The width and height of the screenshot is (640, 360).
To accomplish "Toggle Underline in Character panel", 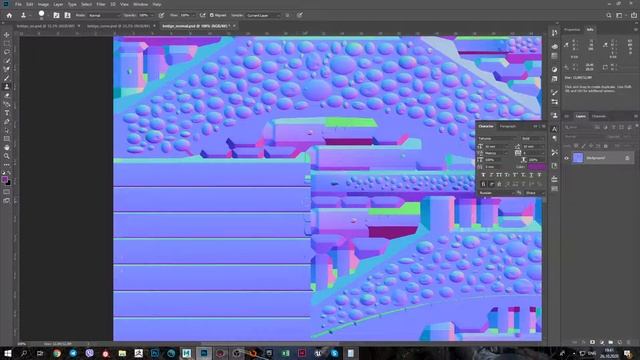I will click(x=531, y=175).
